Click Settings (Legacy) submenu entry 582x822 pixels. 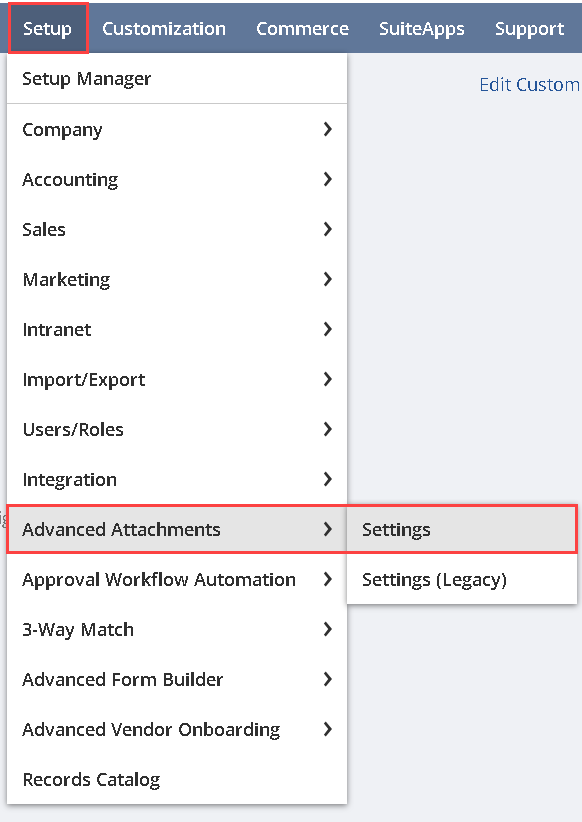[461, 580]
